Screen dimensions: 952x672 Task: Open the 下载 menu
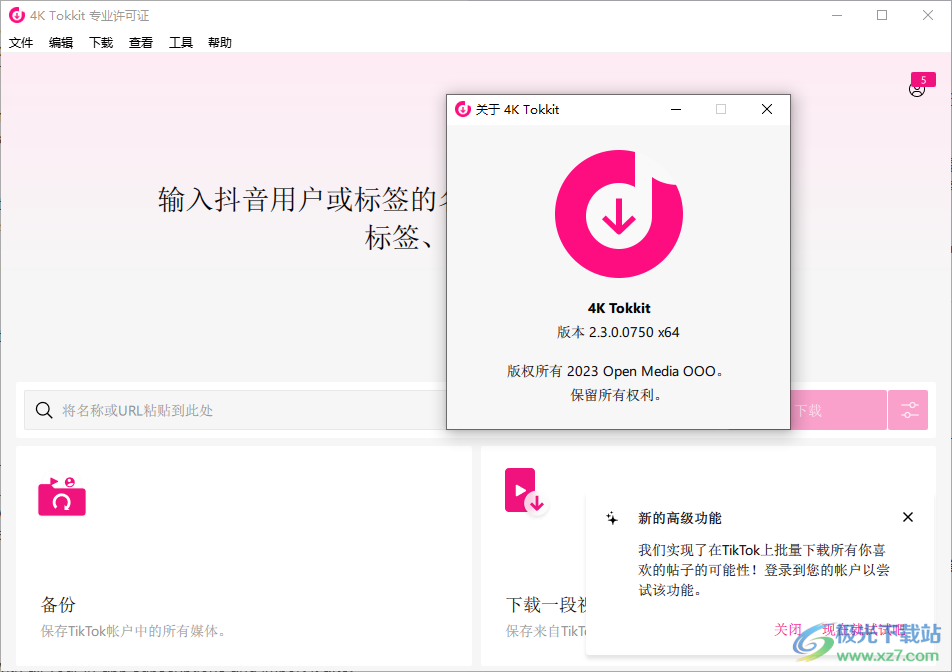[101, 42]
